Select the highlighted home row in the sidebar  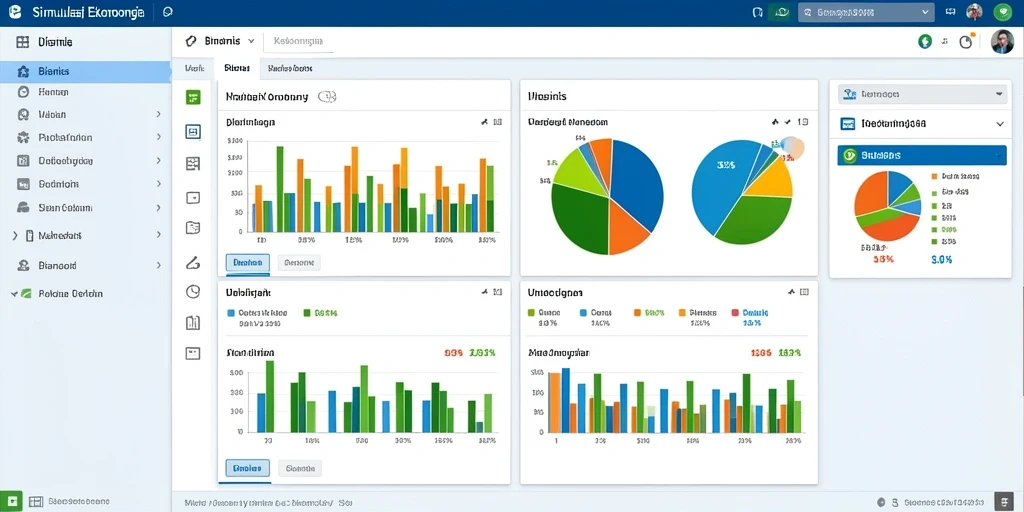(86, 72)
